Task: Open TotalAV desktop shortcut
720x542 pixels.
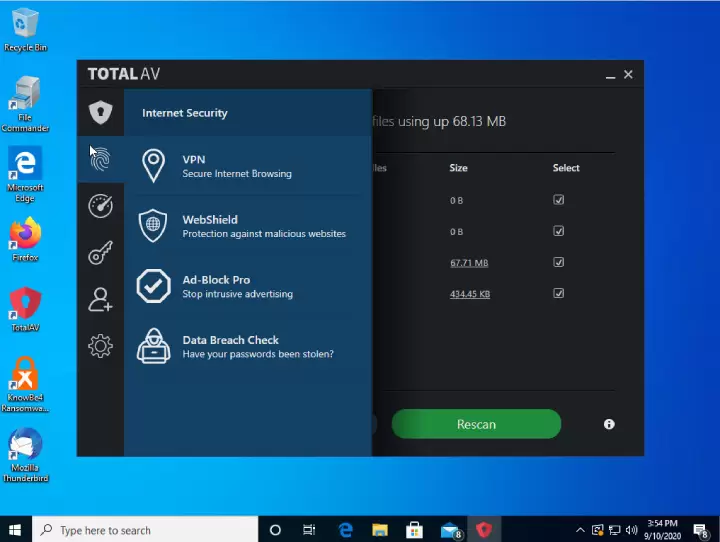Action: (x=25, y=310)
